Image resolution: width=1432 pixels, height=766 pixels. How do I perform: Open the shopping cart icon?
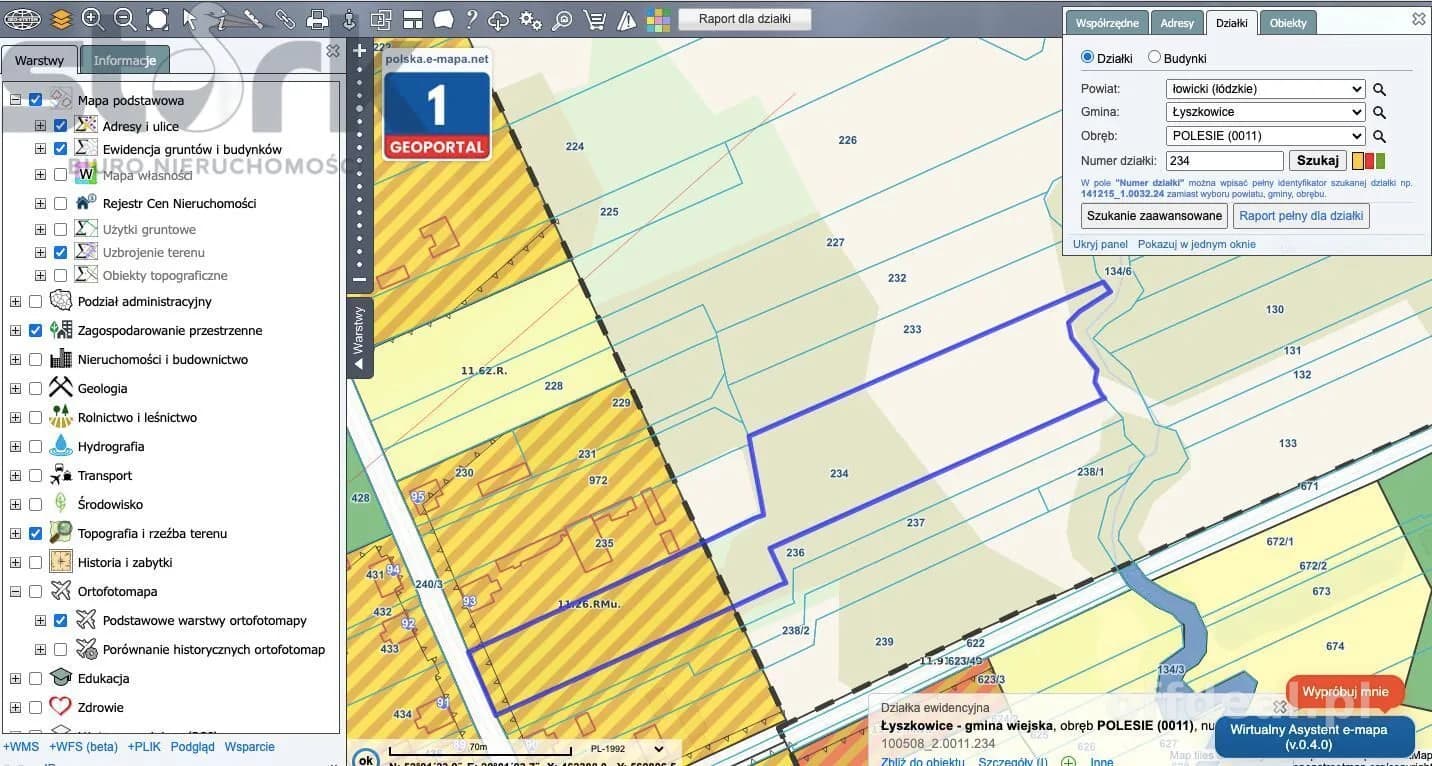(x=595, y=19)
